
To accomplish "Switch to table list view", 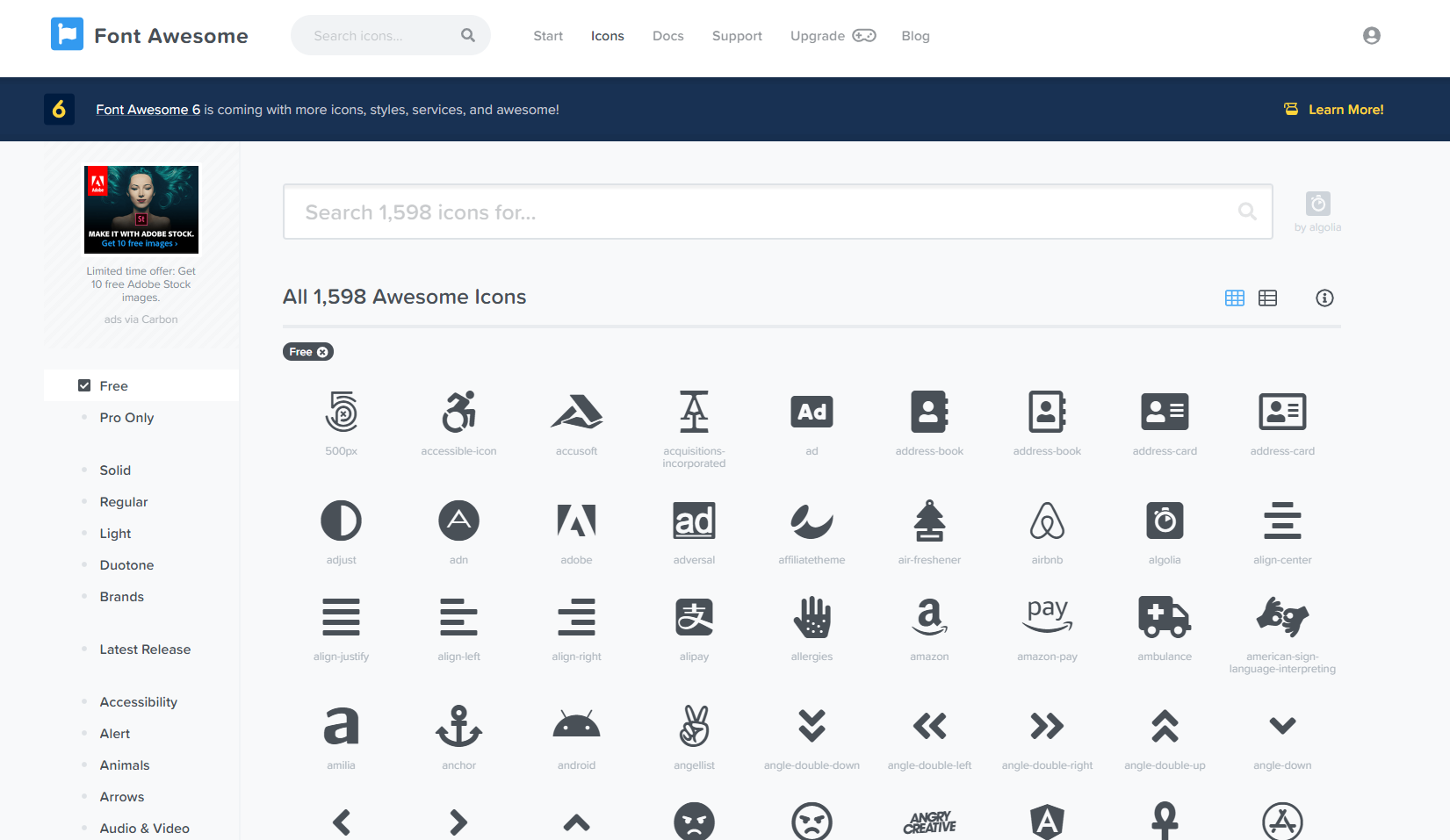I will coord(1267,298).
